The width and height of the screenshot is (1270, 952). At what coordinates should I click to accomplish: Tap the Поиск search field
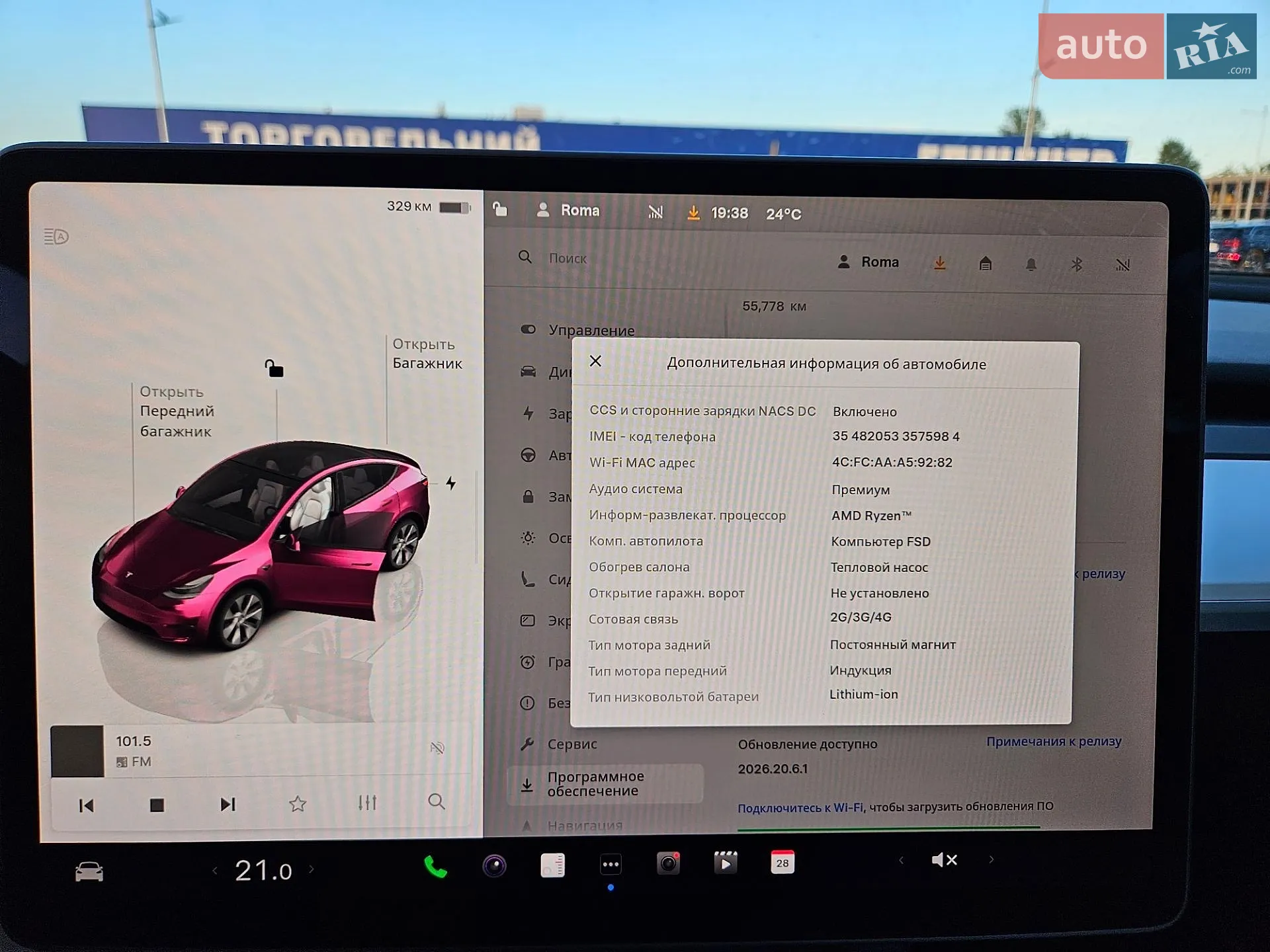(x=568, y=258)
